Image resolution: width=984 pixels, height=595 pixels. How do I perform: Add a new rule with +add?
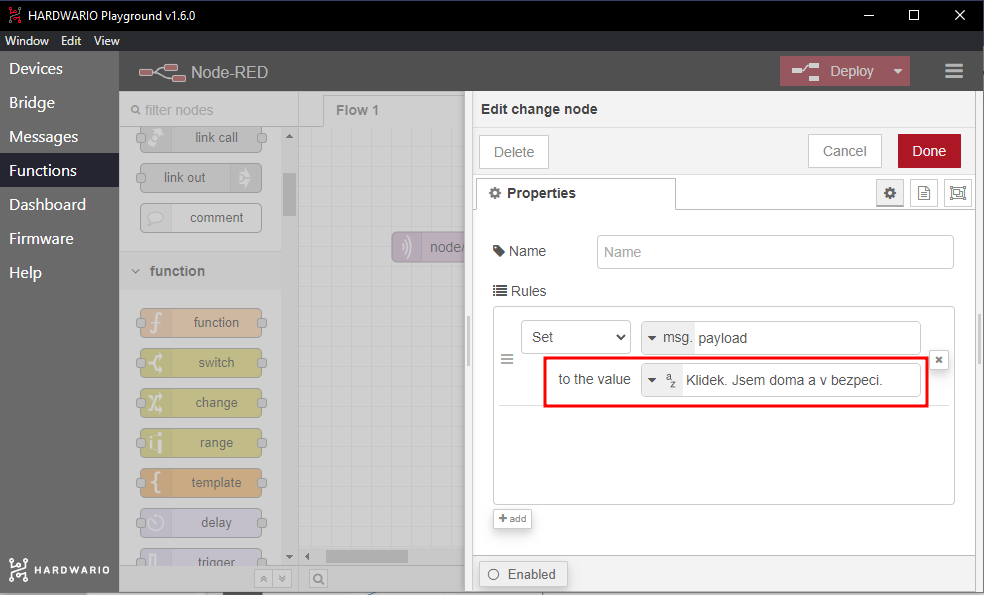coord(512,518)
